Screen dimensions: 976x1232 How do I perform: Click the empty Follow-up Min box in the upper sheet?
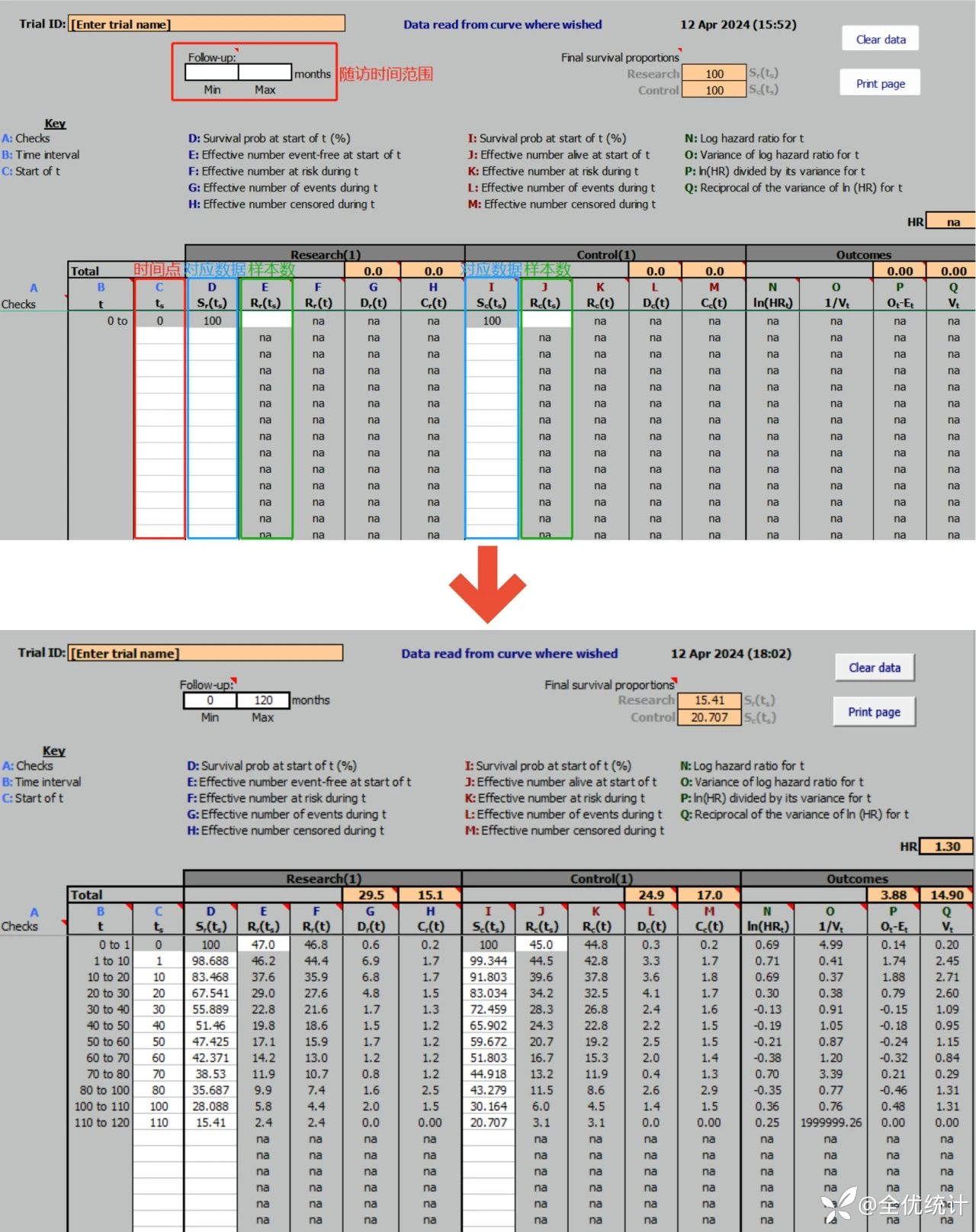(212, 73)
